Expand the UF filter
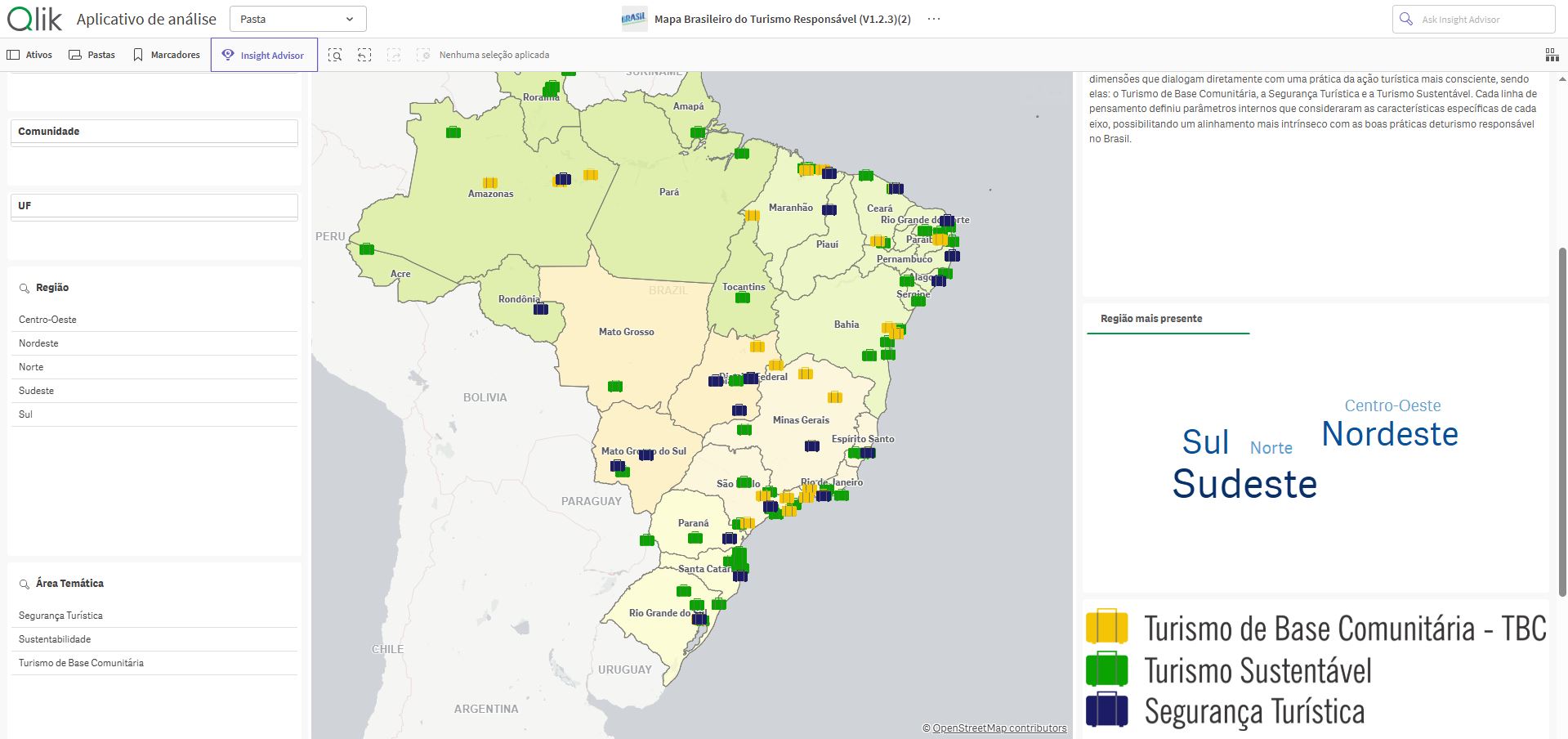 (x=154, y=206)
